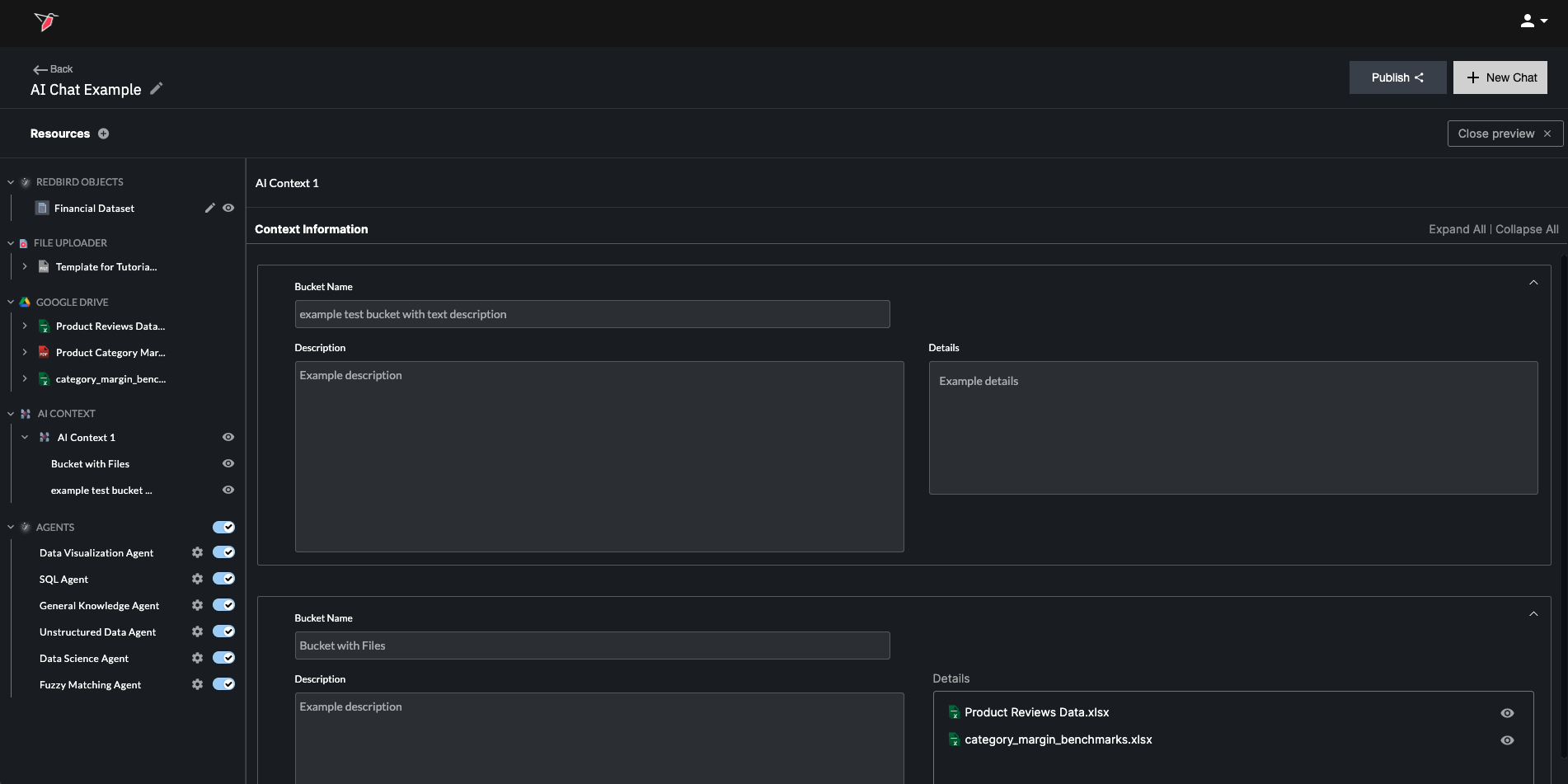This screenshot has width=1568, height=784.
Task: Disable the SQL Agent
Action: 223,579
